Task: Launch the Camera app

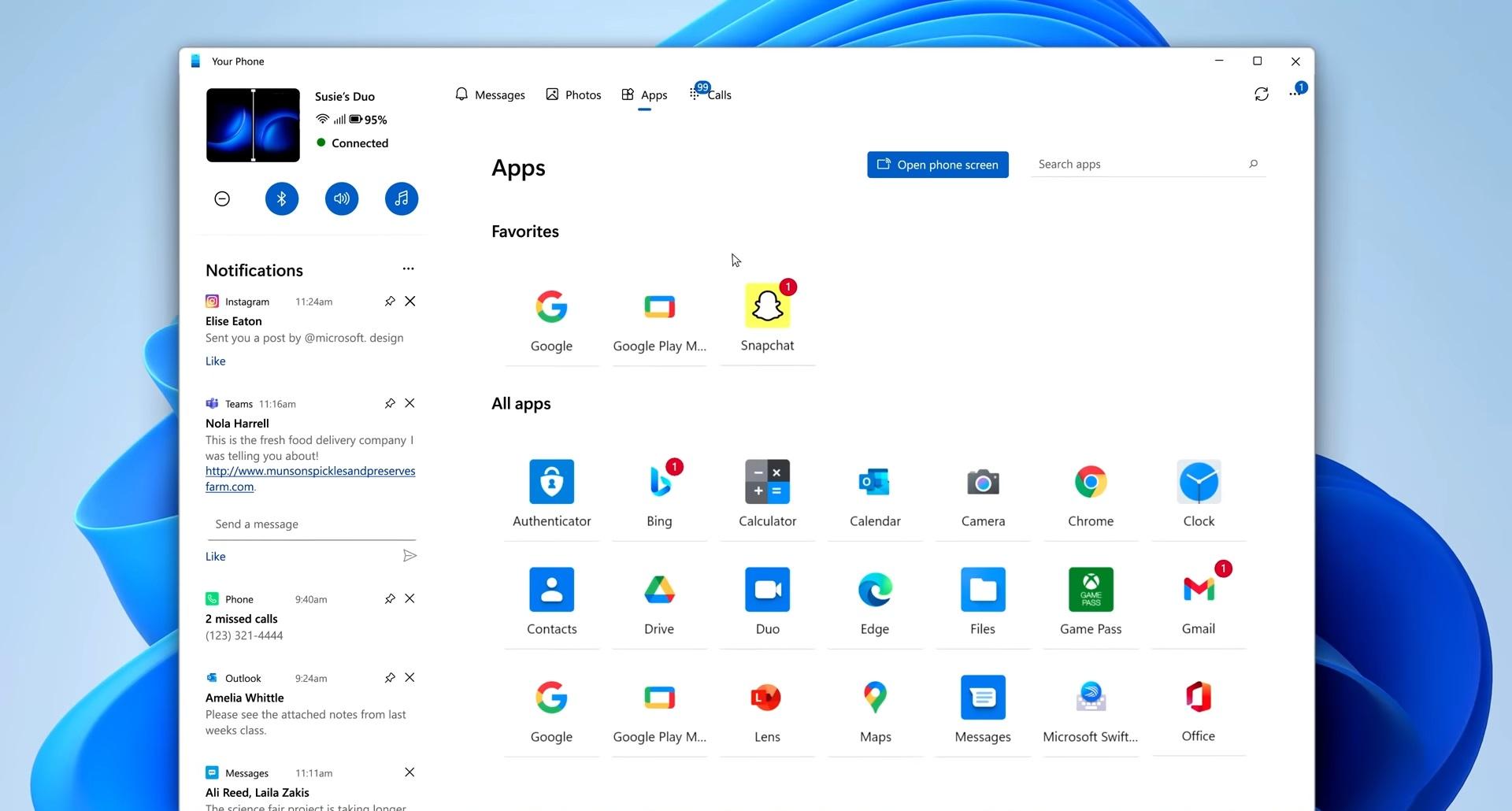Action: tap(983, 494)
